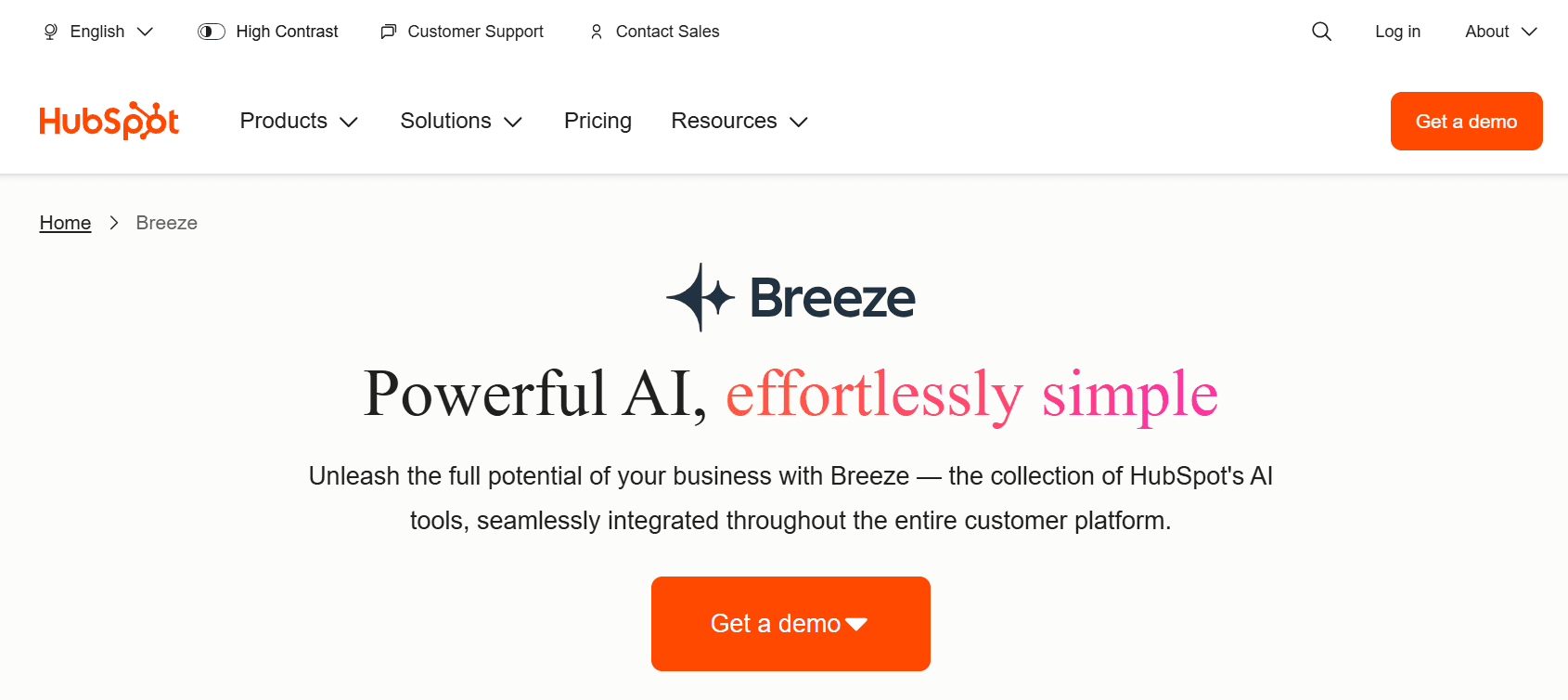Open the Solutions dropdown
The image size is (1568, 700).
click(x=460, y=121)
